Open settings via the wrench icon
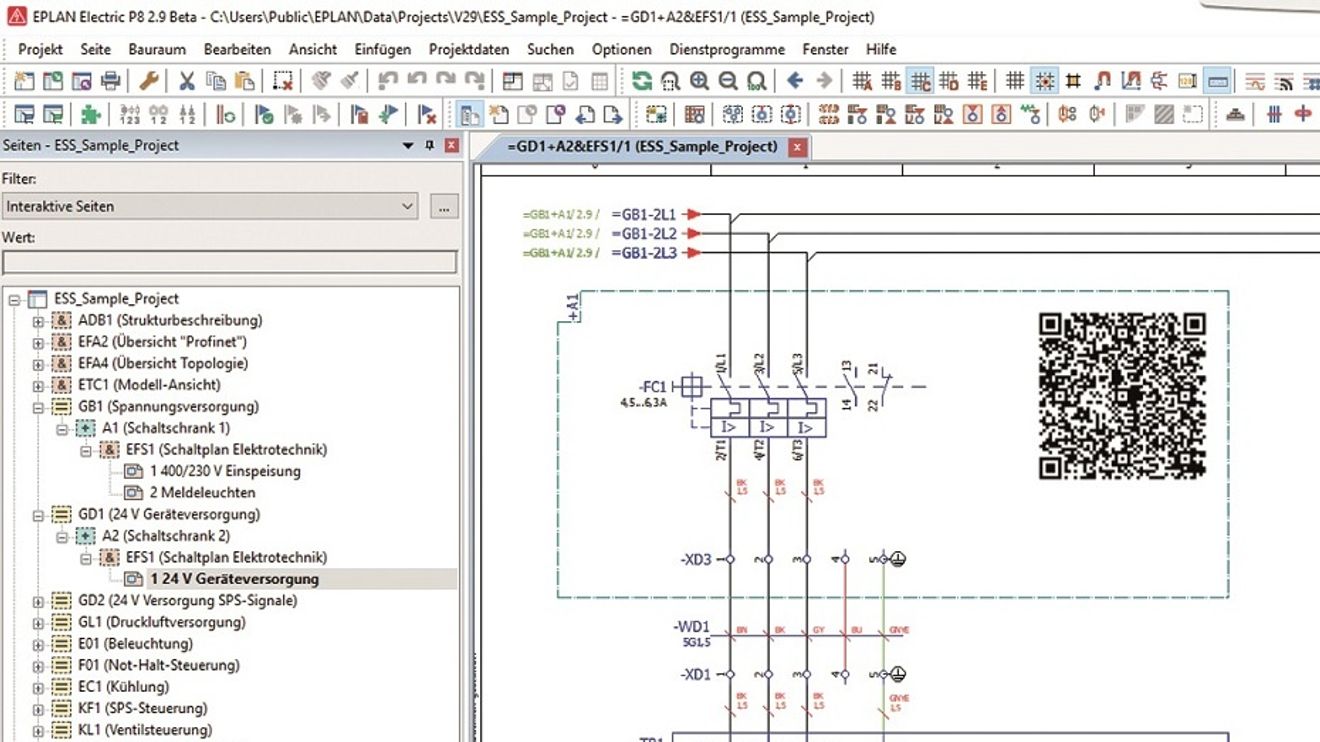The image size is (1320, 742). (149, 81)
